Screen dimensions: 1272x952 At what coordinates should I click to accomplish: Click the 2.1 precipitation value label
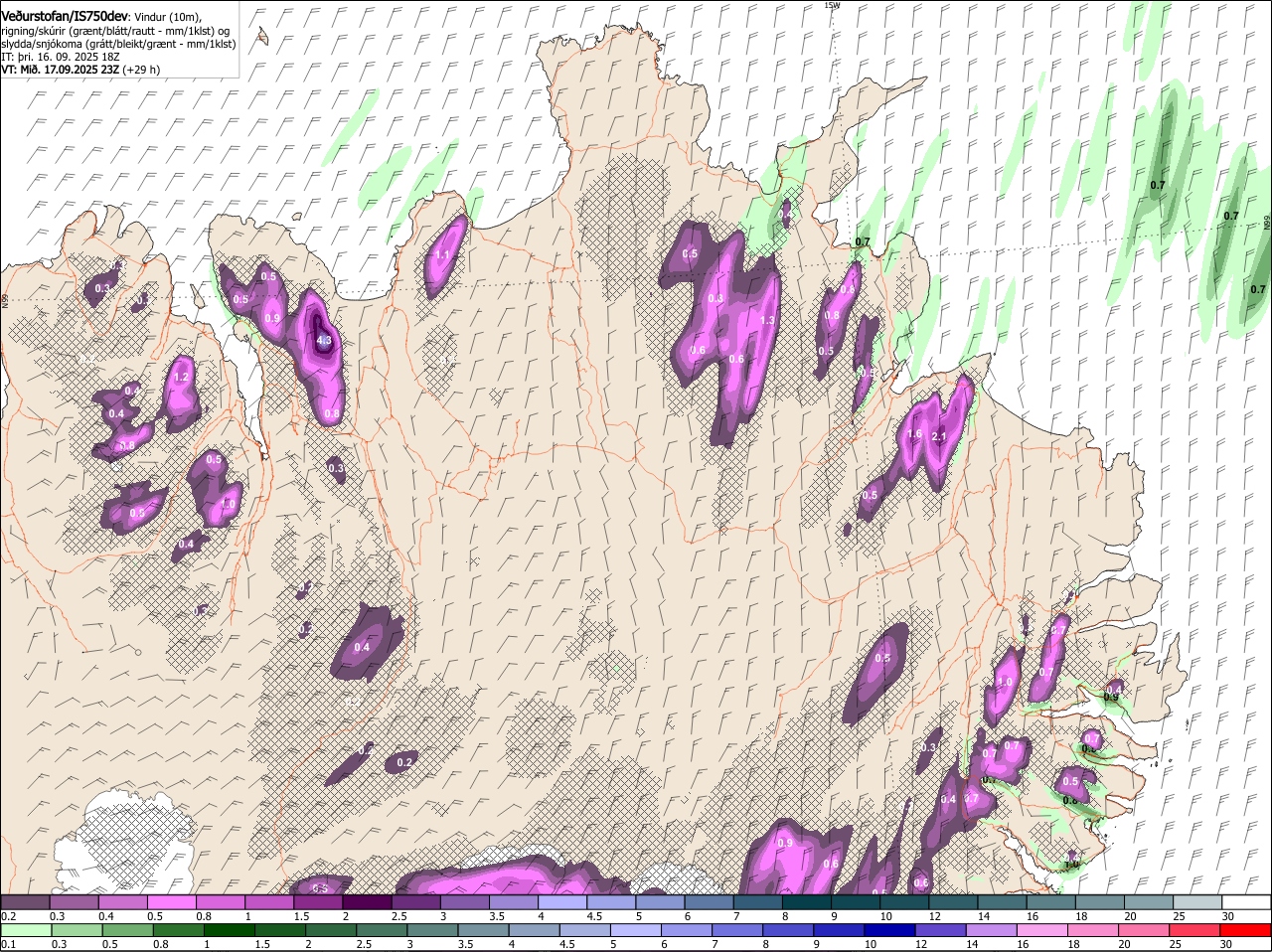click(939, 436)
